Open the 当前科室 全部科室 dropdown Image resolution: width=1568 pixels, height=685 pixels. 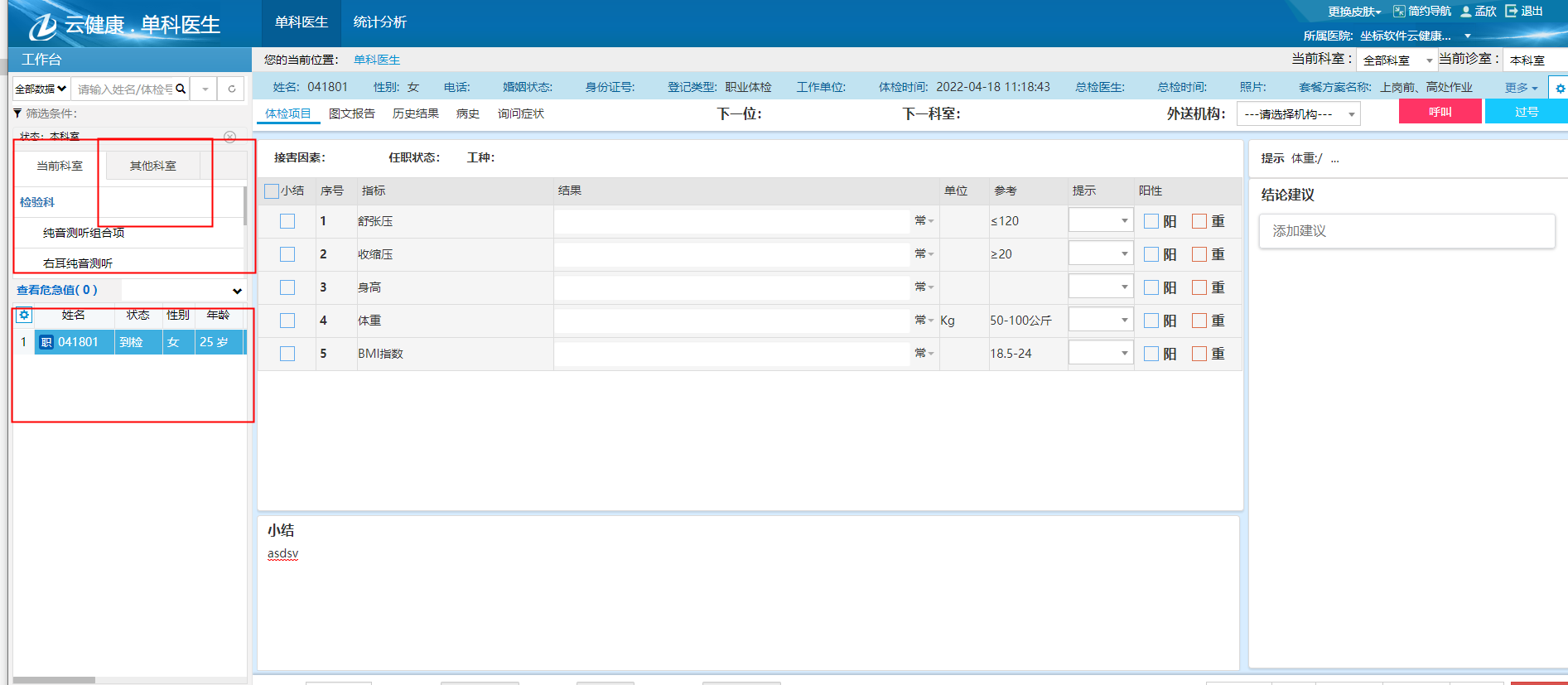point(1397,60)
